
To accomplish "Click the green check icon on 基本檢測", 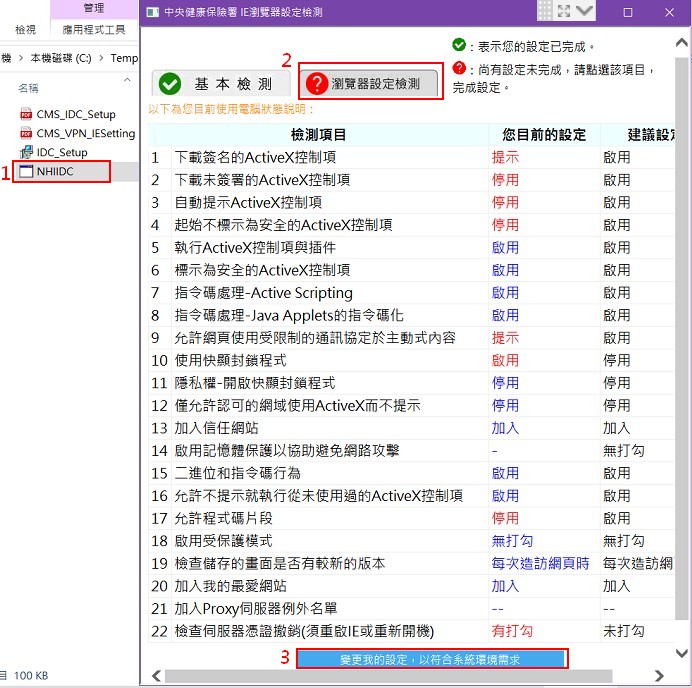I will point(170,84).
